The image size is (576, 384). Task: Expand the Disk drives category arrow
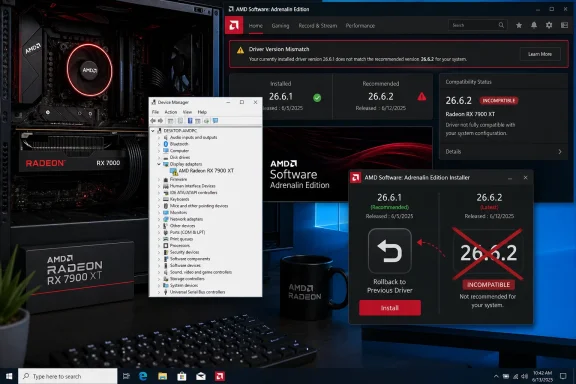tap(159, 157)
